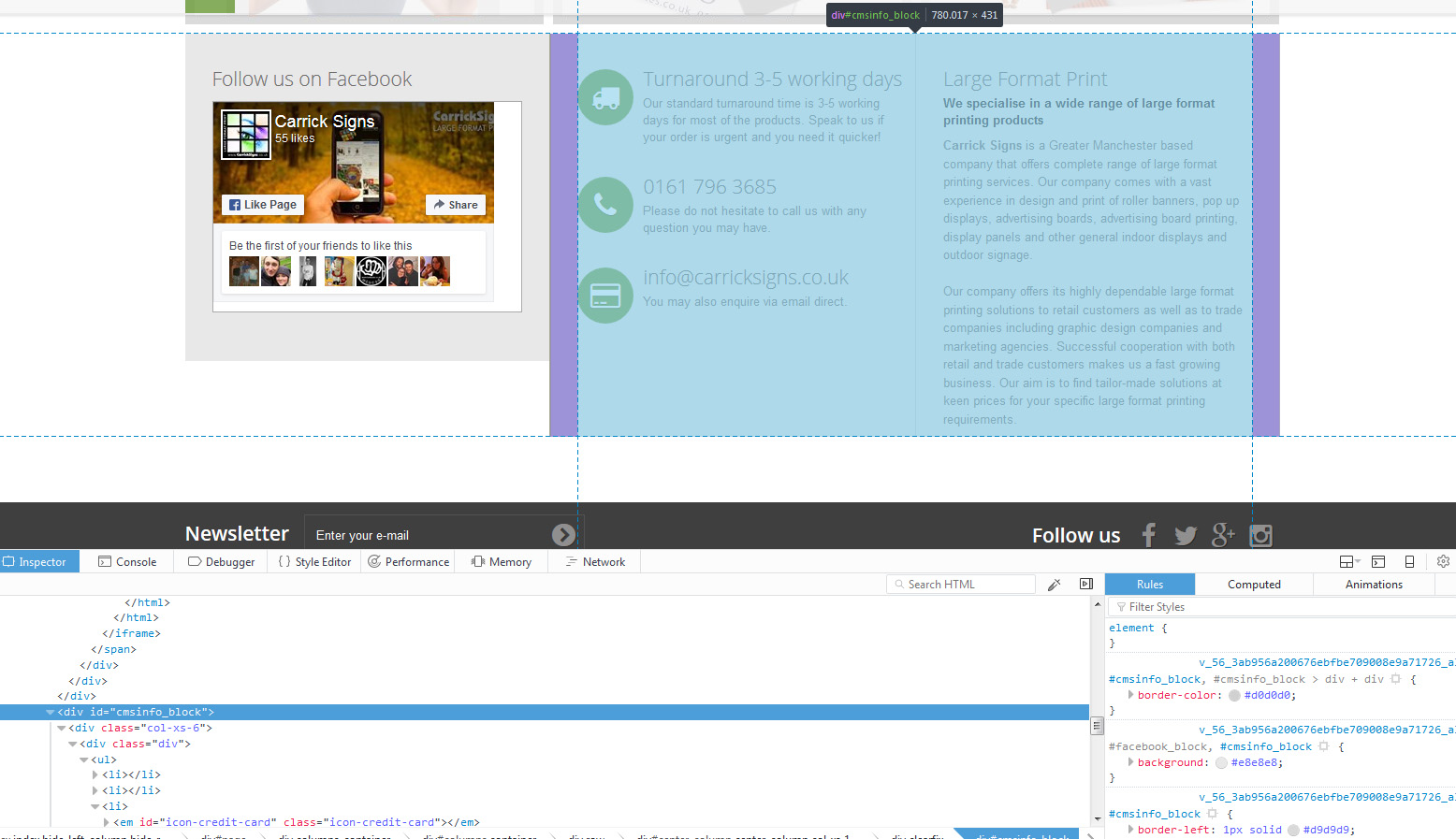This screenshot has width=1456, height=839.
Task: Open the Carrick Signs Facebook page title
Action: point(325,122)
